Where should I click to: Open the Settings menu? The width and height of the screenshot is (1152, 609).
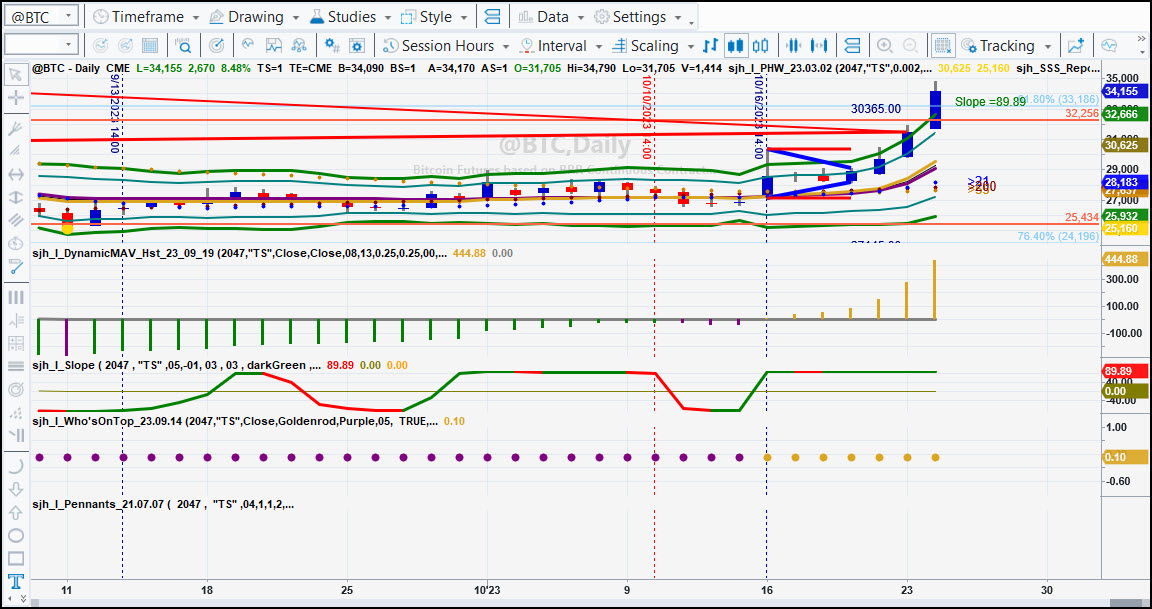tap(638, 16)
